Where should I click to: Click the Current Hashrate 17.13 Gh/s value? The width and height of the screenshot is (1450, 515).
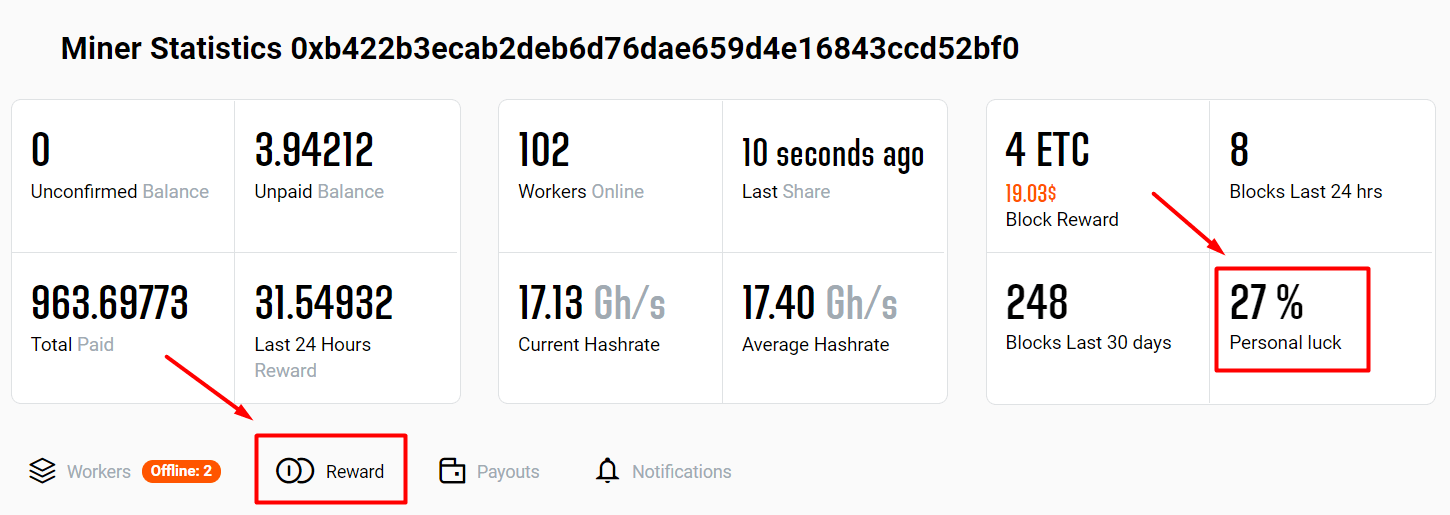[591, 304]
